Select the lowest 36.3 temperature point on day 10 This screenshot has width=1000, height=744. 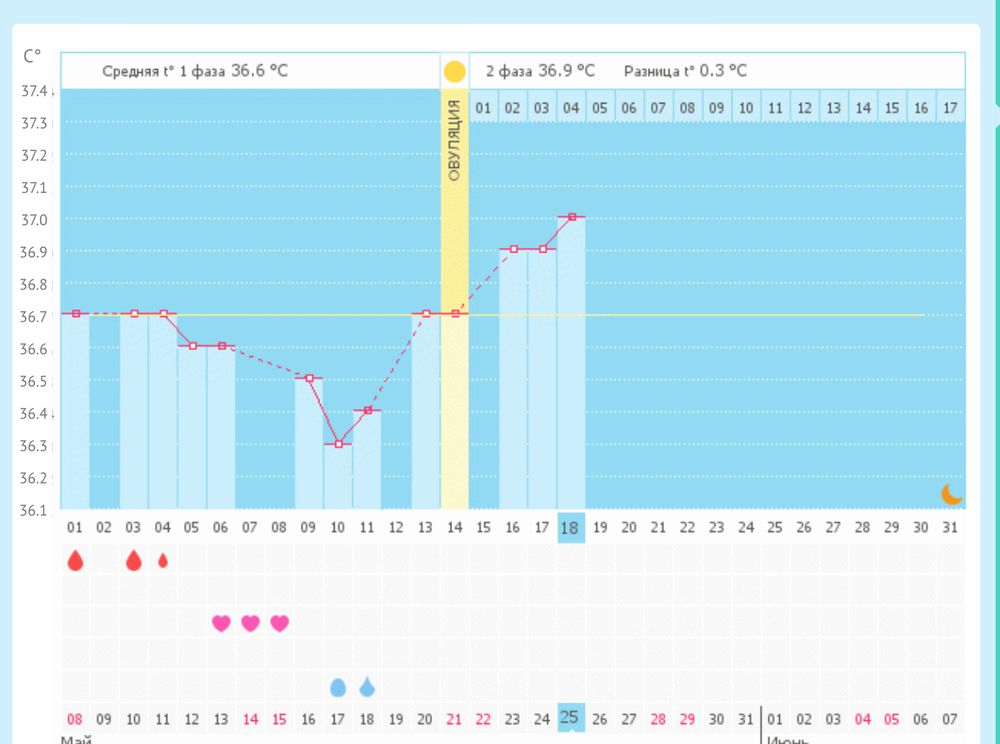click(338, 443)
